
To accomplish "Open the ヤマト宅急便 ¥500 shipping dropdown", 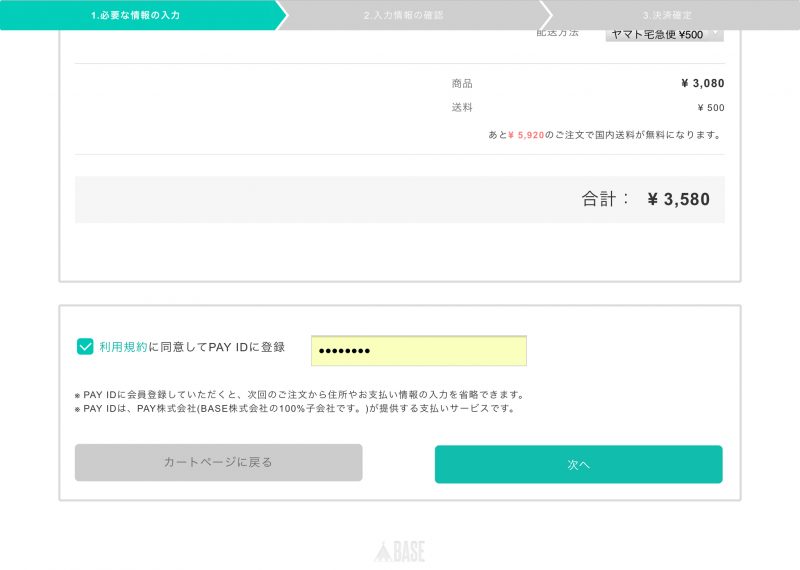I will [664, 33].
